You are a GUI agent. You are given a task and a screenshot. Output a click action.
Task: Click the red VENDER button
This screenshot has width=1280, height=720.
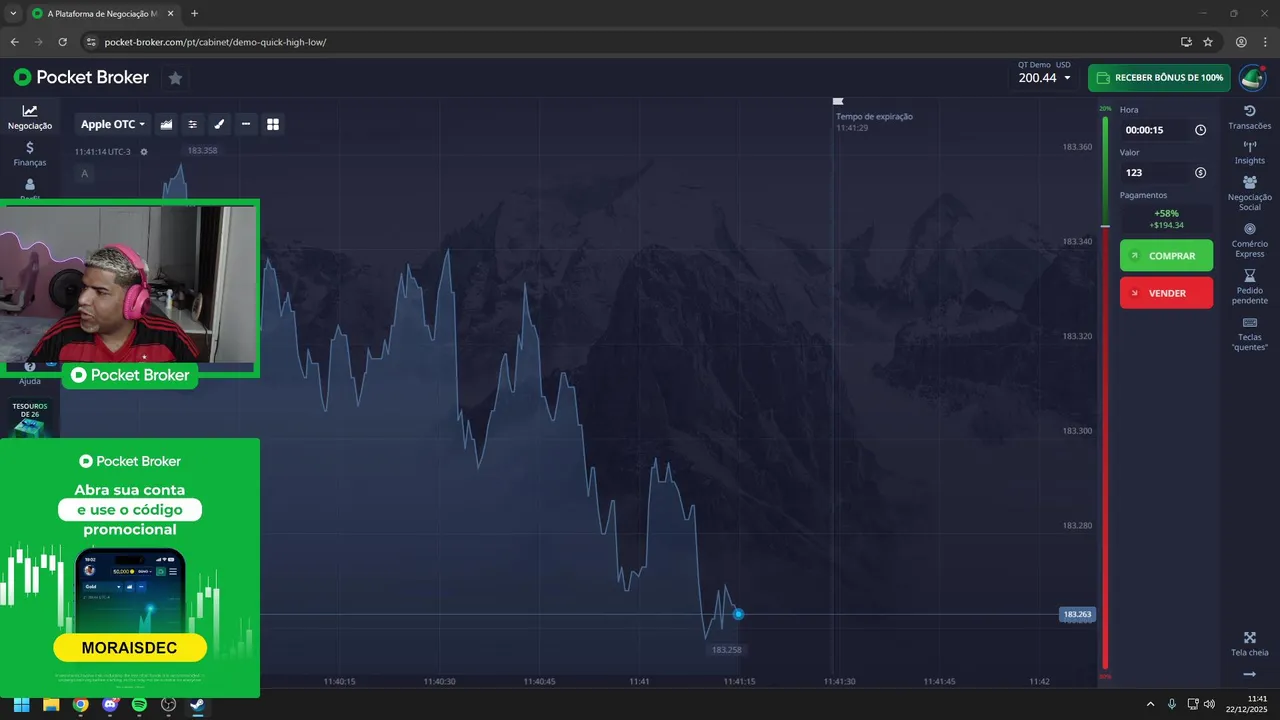click(x=1166, y=293)
